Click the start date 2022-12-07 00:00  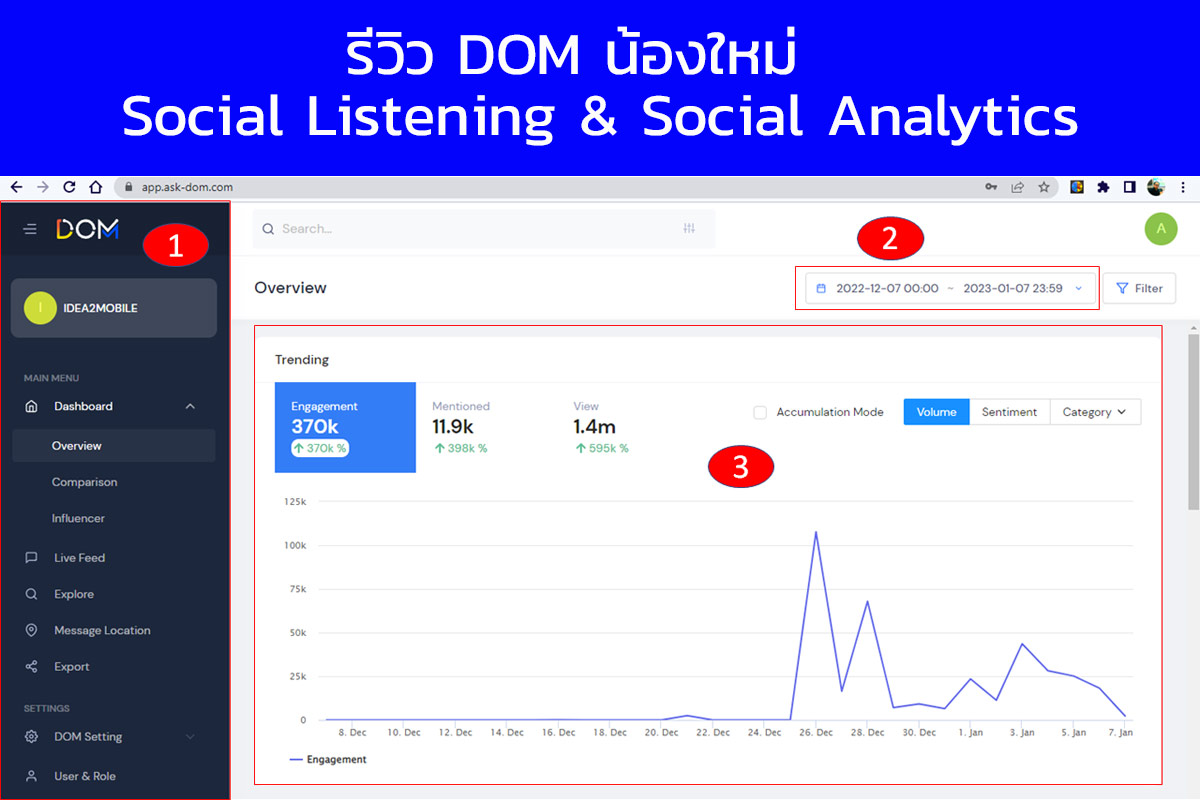[x=887, y=288]
